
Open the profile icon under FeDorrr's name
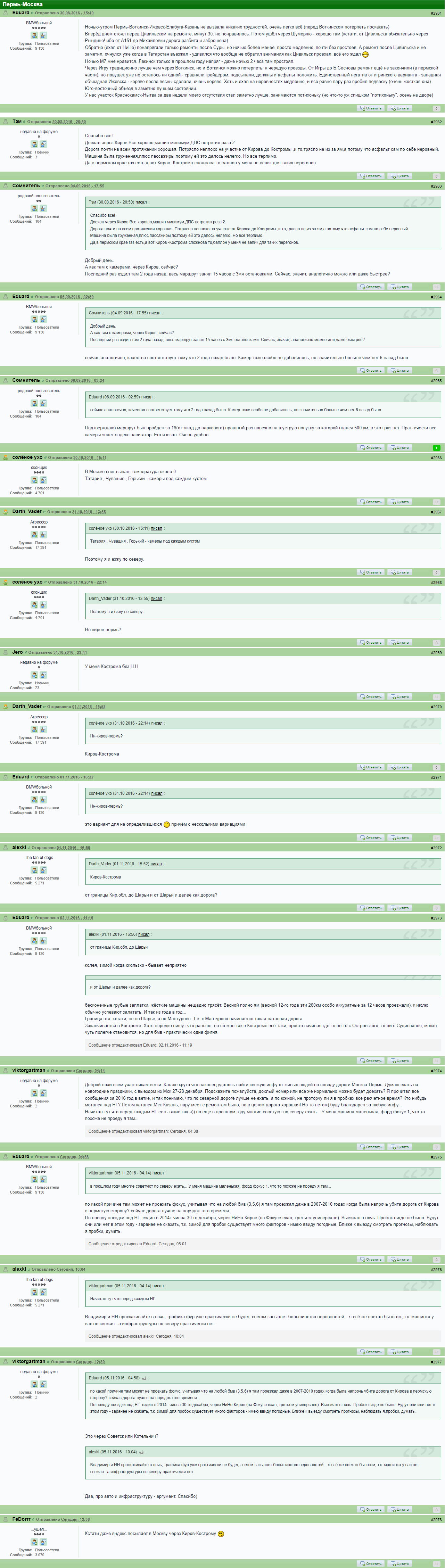[35, 1542]
